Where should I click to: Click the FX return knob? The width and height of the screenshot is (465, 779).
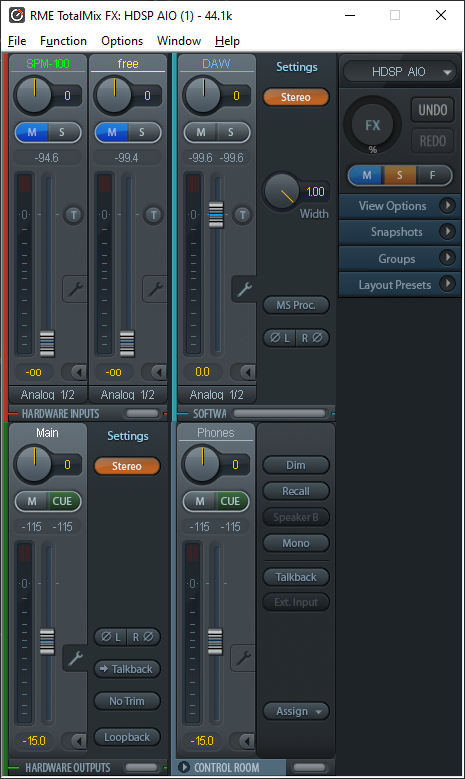(x=373, y=125)
